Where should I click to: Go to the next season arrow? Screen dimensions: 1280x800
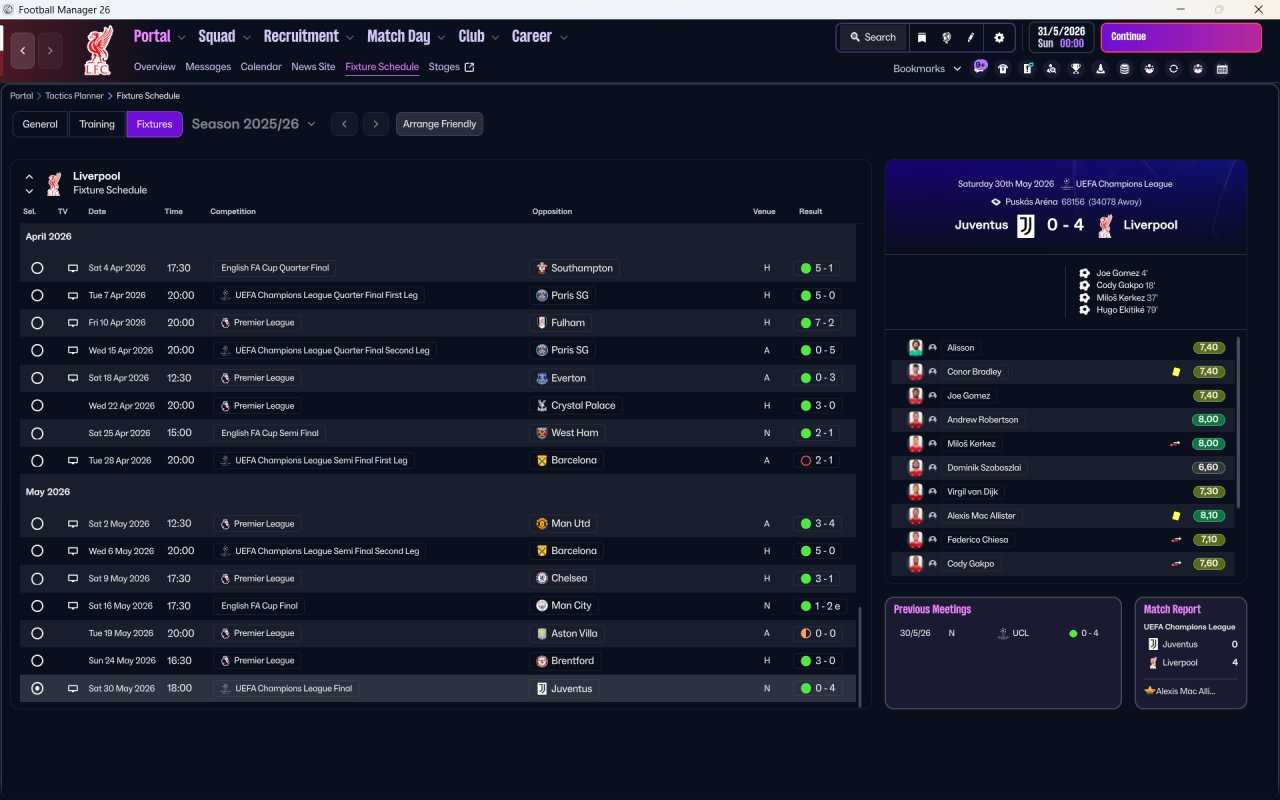click(376, 124)
